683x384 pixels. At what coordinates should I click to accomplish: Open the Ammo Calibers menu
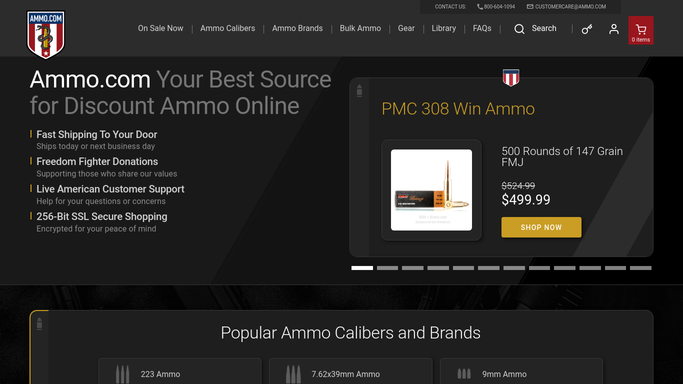[x=227, y=28]
